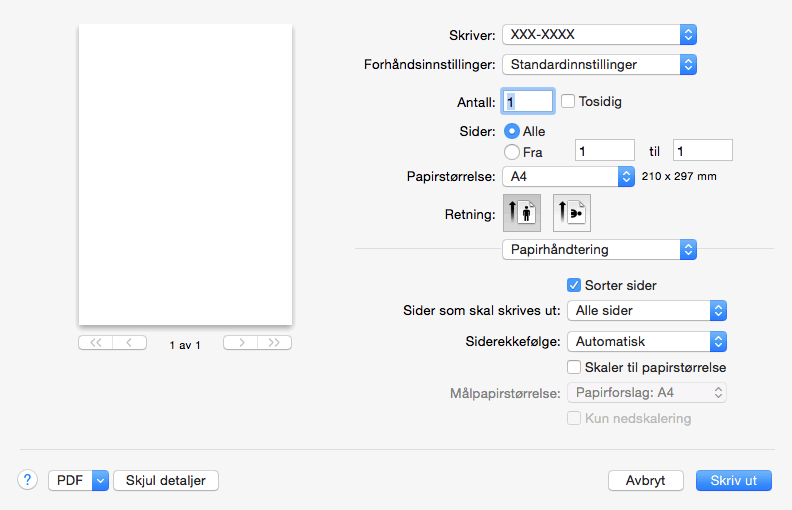Go to first preview page
This screenshot has width=792, height=510.
95,342
